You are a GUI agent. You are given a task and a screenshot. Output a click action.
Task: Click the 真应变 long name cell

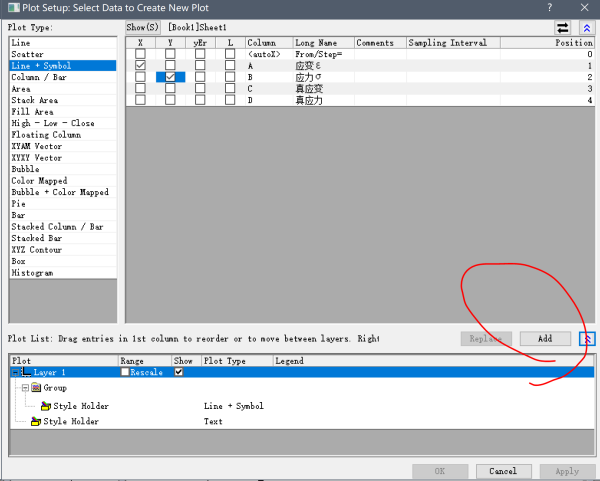324,89
